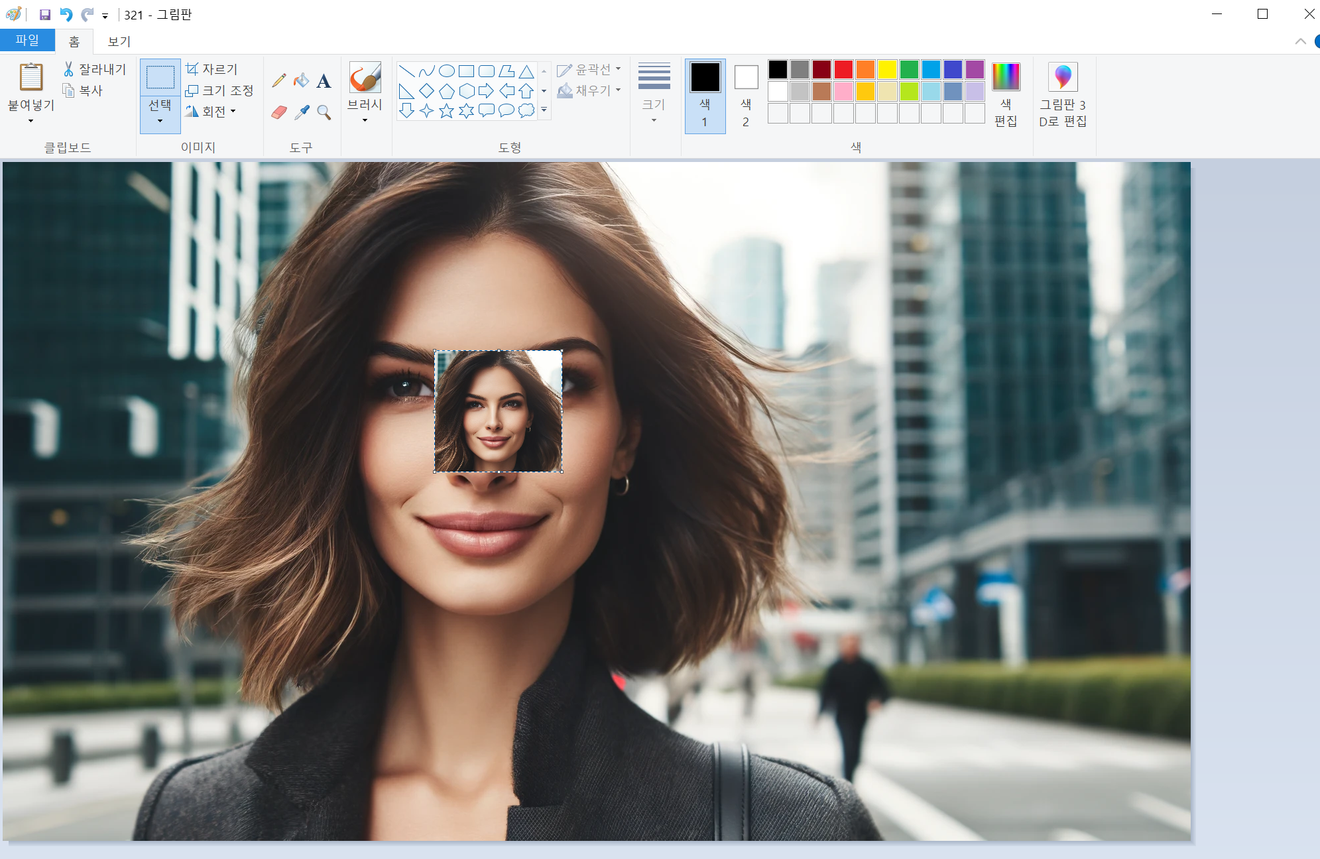Viewport: 1320px width, 859px height.
Task: Click the Undo arrow in title bar
Action: tap(66, 14)
